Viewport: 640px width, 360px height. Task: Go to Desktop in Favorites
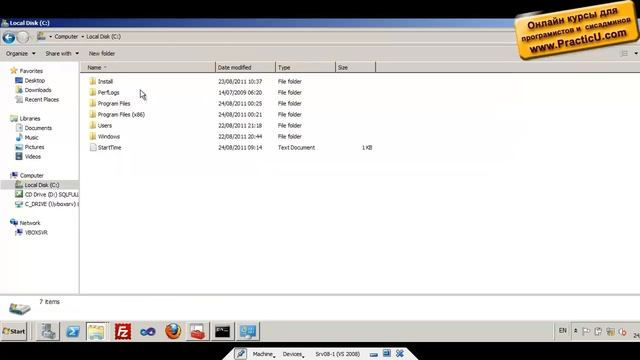point(30,81)
